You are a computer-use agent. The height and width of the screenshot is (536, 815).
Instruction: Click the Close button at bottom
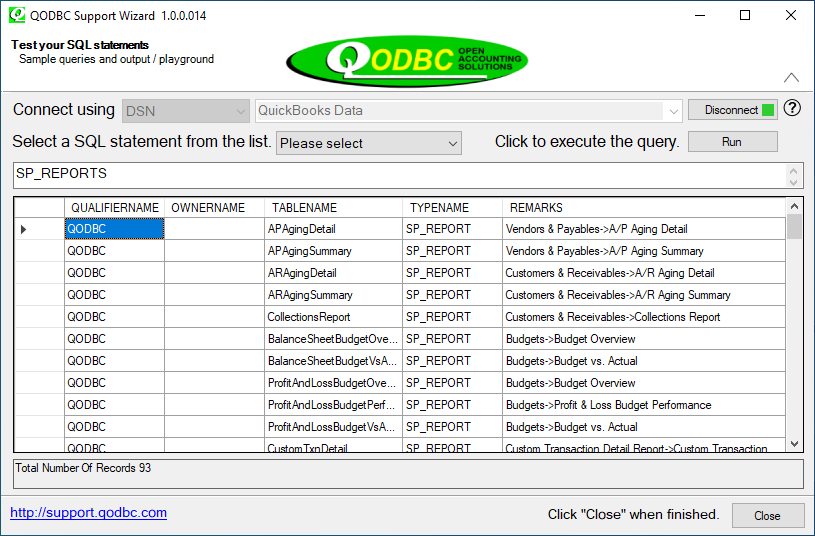coord(768,515)
